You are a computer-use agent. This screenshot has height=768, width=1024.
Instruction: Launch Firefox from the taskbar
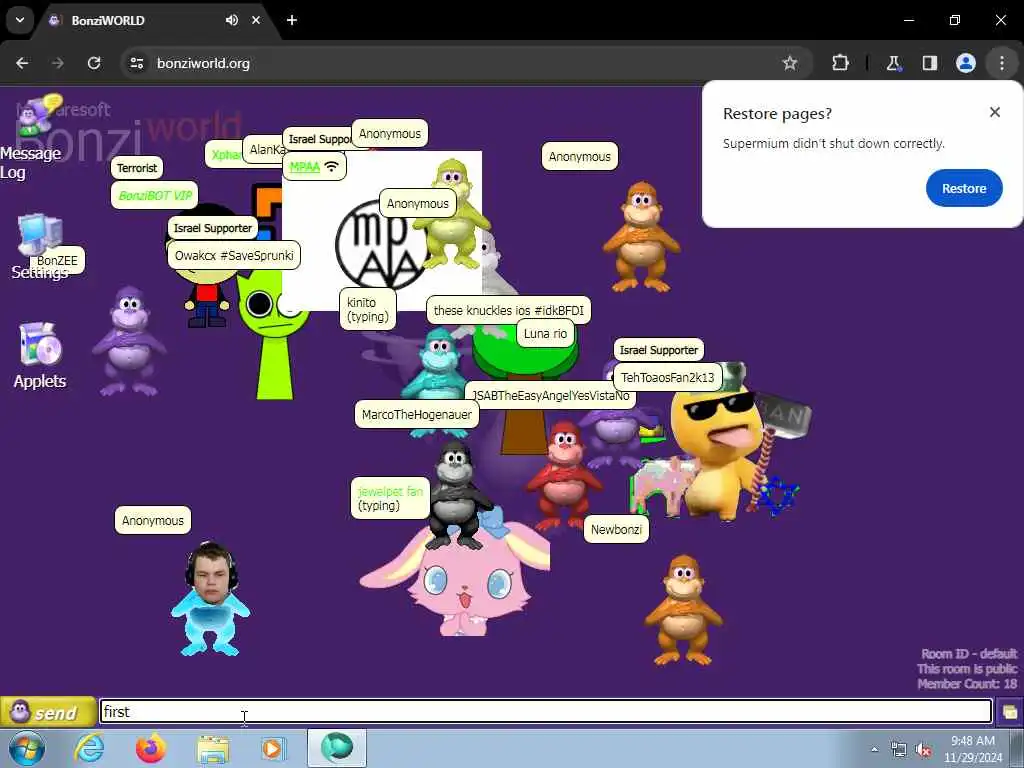point(151,748)
